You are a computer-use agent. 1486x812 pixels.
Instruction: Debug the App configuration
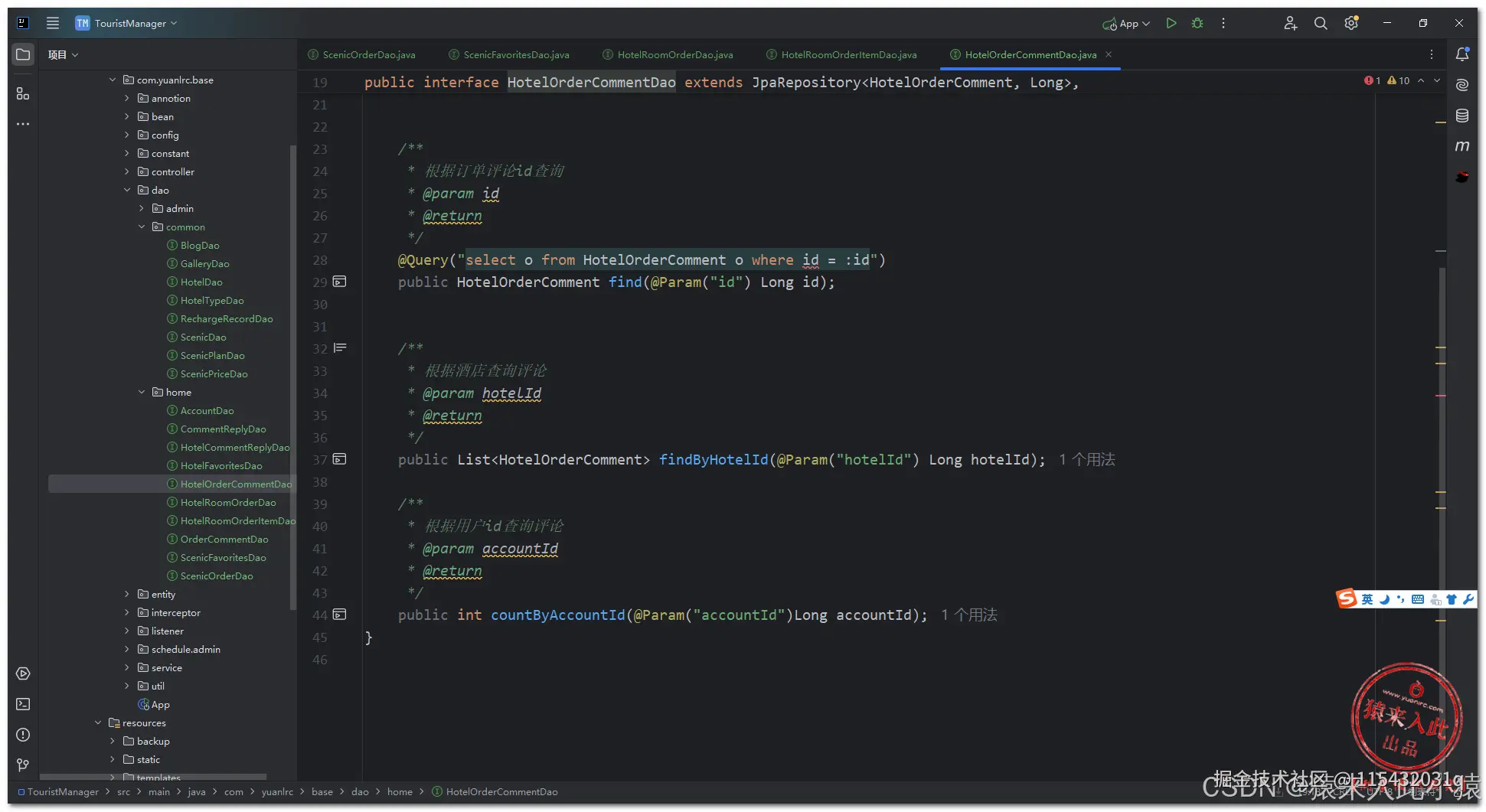(x=1197, y=23)
